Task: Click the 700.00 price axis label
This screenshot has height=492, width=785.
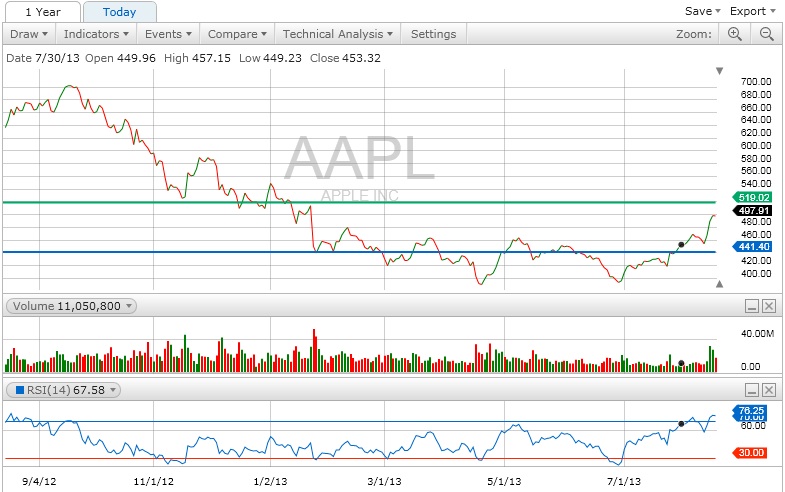Action: coord(756,82)
